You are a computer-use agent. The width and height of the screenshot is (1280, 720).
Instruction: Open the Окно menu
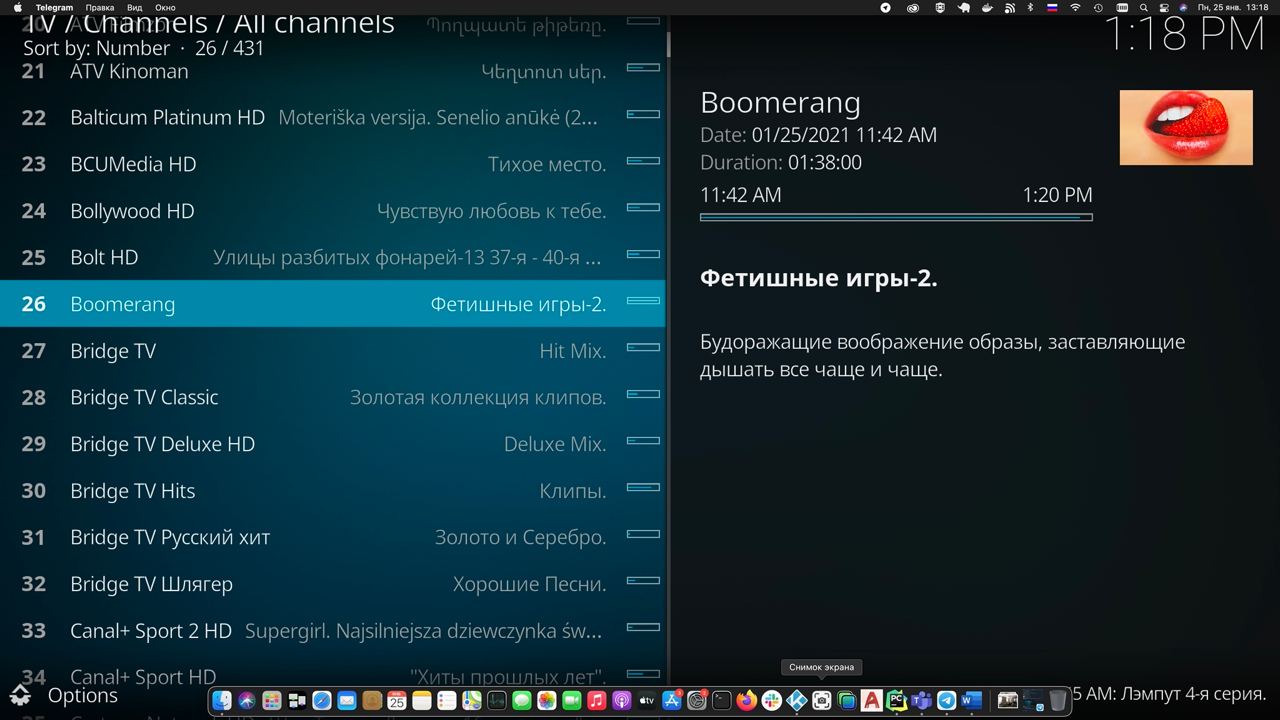pyautogui.click(x=165, y=7)
